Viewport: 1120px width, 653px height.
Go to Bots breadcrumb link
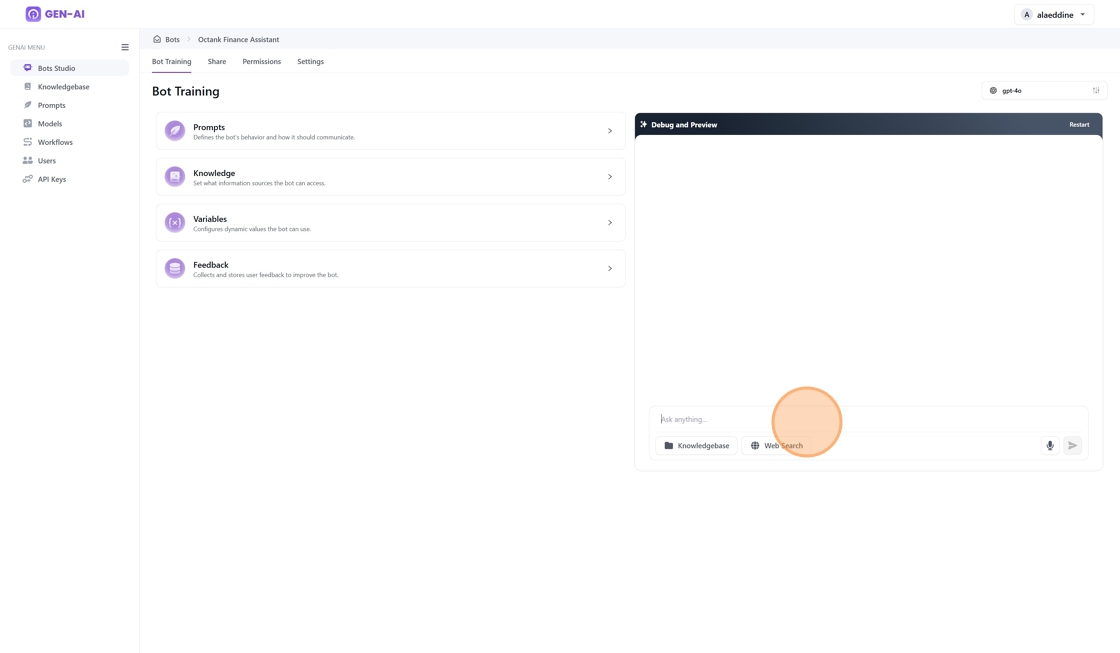tap(172, 40)
